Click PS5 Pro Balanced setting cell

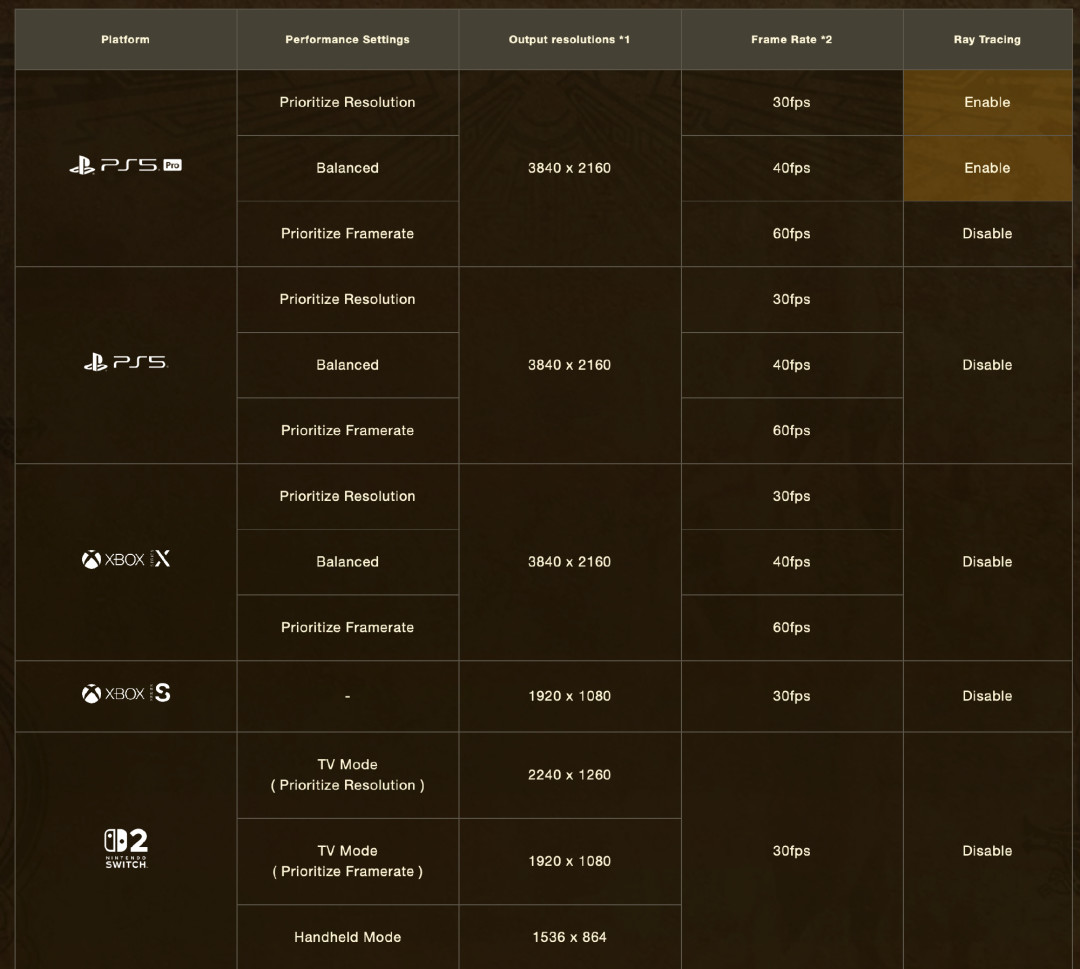pos(347,168)
